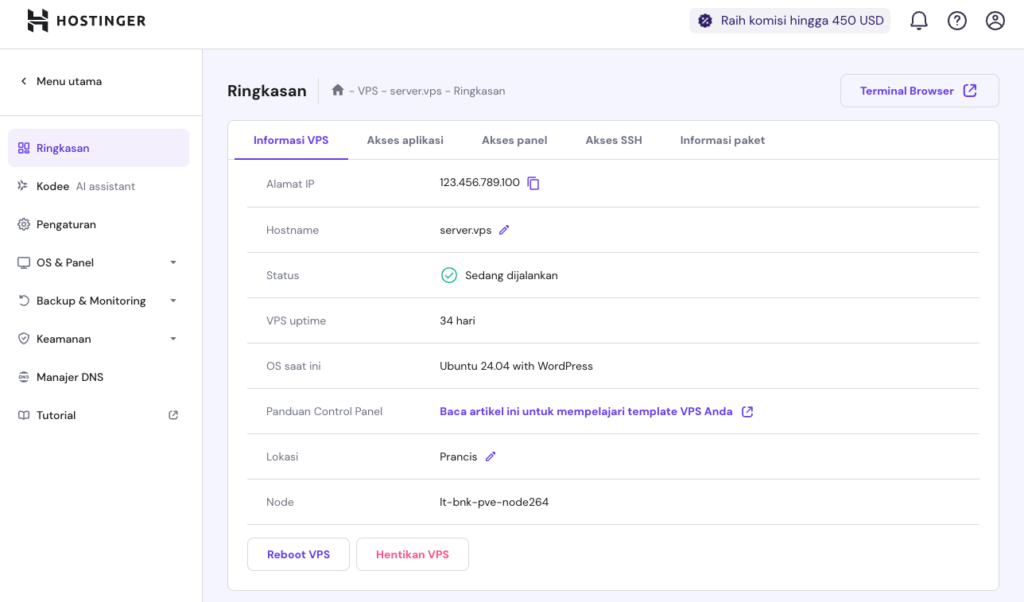Launch the Terminal Browser
1024x602 pixels.
tap(918, 90)
